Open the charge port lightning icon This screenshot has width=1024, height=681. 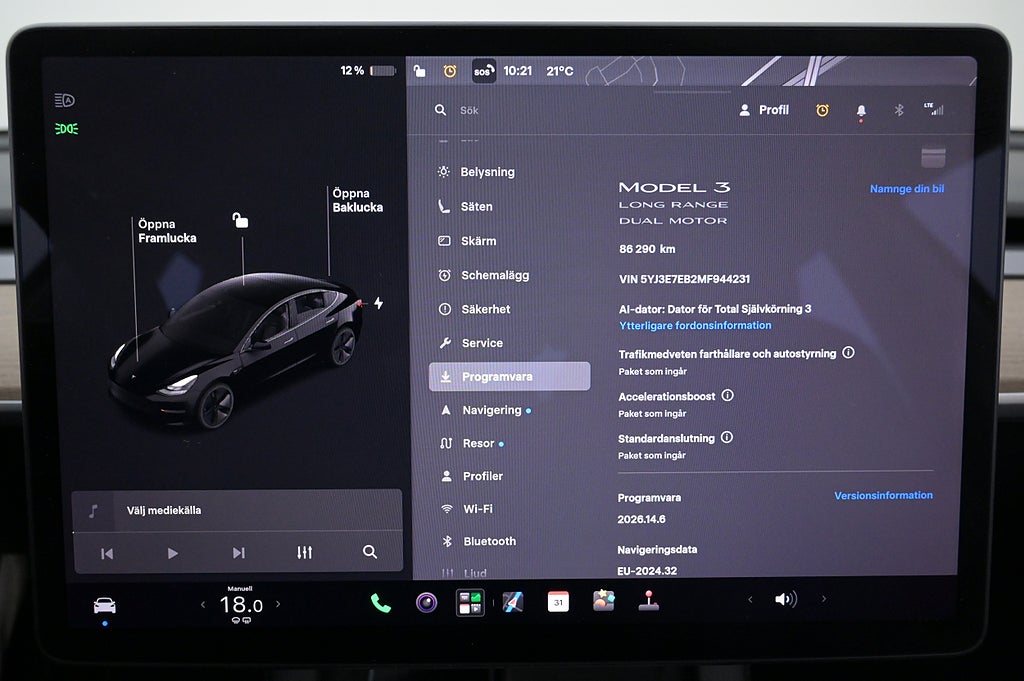(379, 303)
